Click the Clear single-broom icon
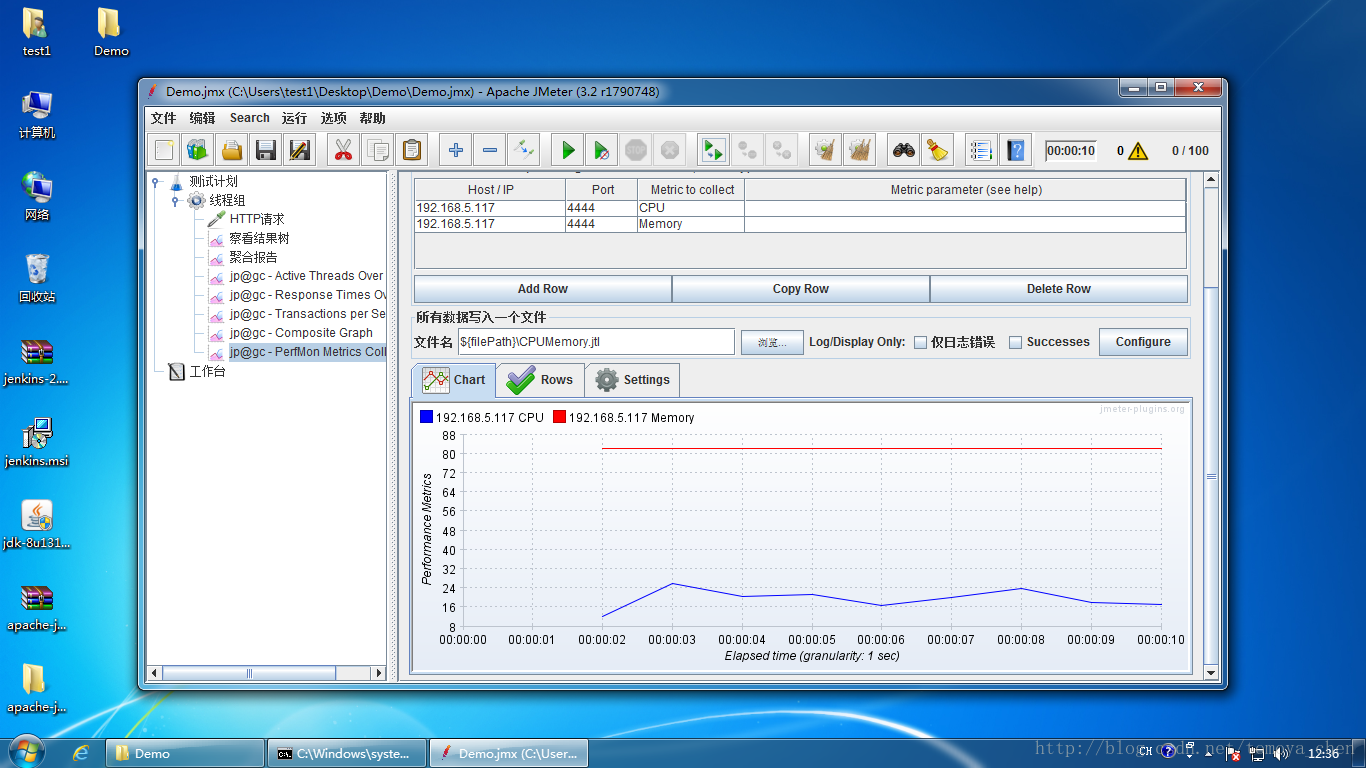The width and height of the screenshot is (1366, 768). (826, 150)
